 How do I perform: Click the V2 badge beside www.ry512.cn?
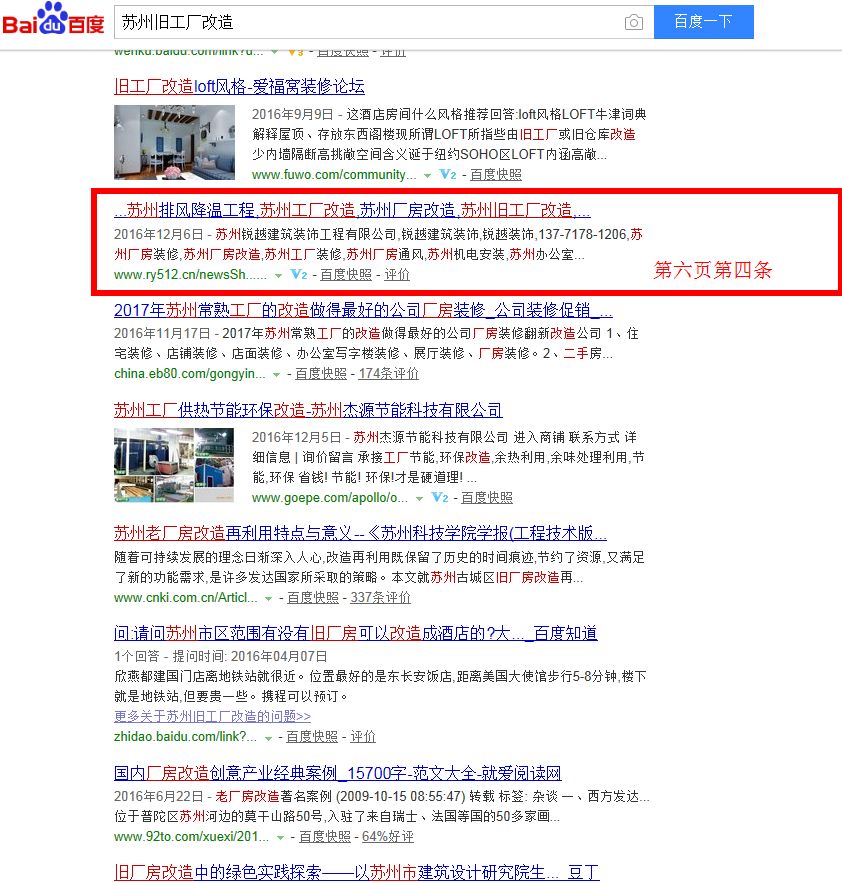click(298, 274)
